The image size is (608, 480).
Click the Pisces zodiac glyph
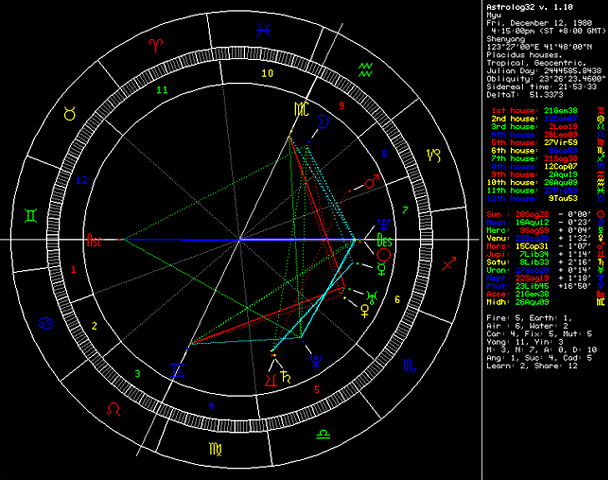tap(263, 30)
